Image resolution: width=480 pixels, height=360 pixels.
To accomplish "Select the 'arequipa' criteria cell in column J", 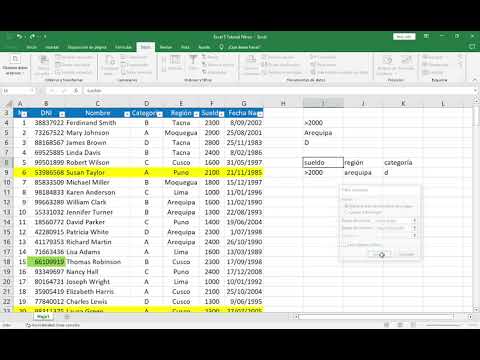I will point(363,172).
